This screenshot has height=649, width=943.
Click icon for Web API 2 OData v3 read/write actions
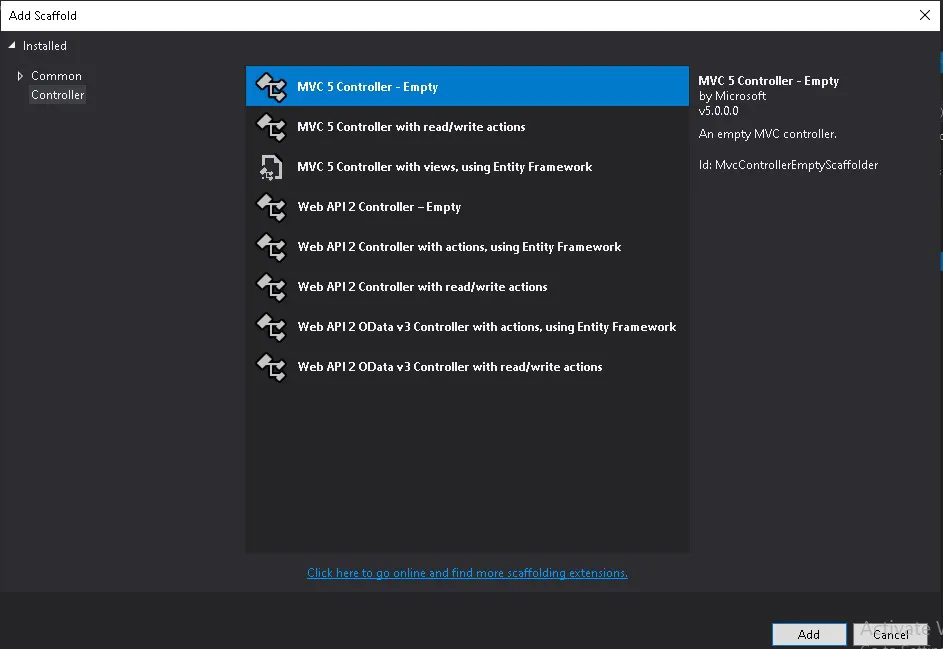point(271,367)
